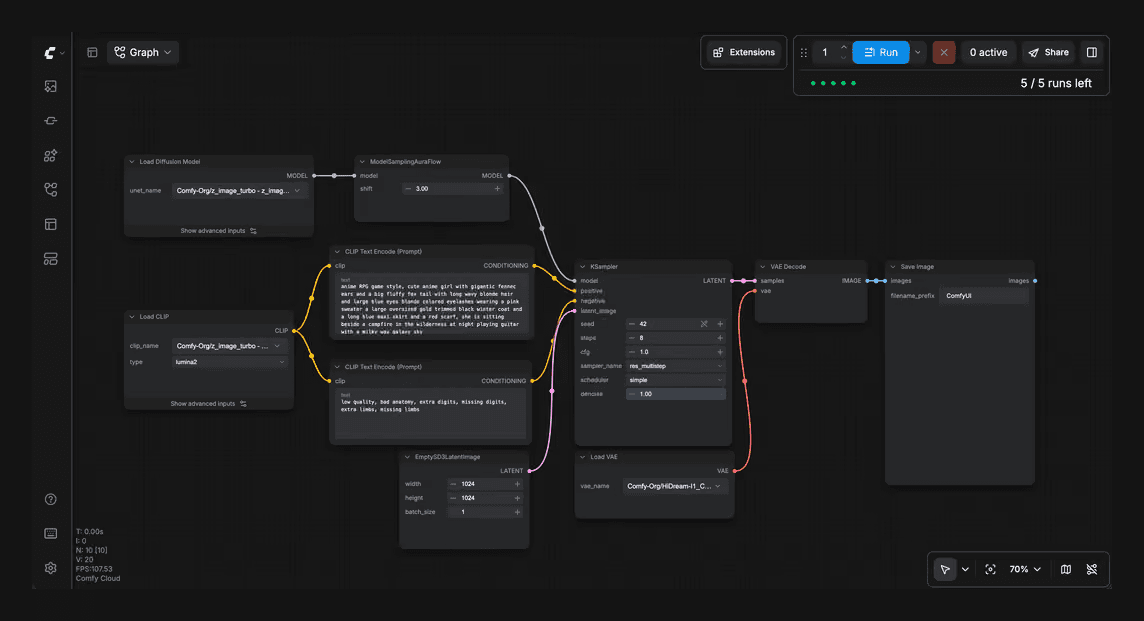Screen dimensions: 1144x621
Task: Open the Extensions button
Action: tap(743, 53)
